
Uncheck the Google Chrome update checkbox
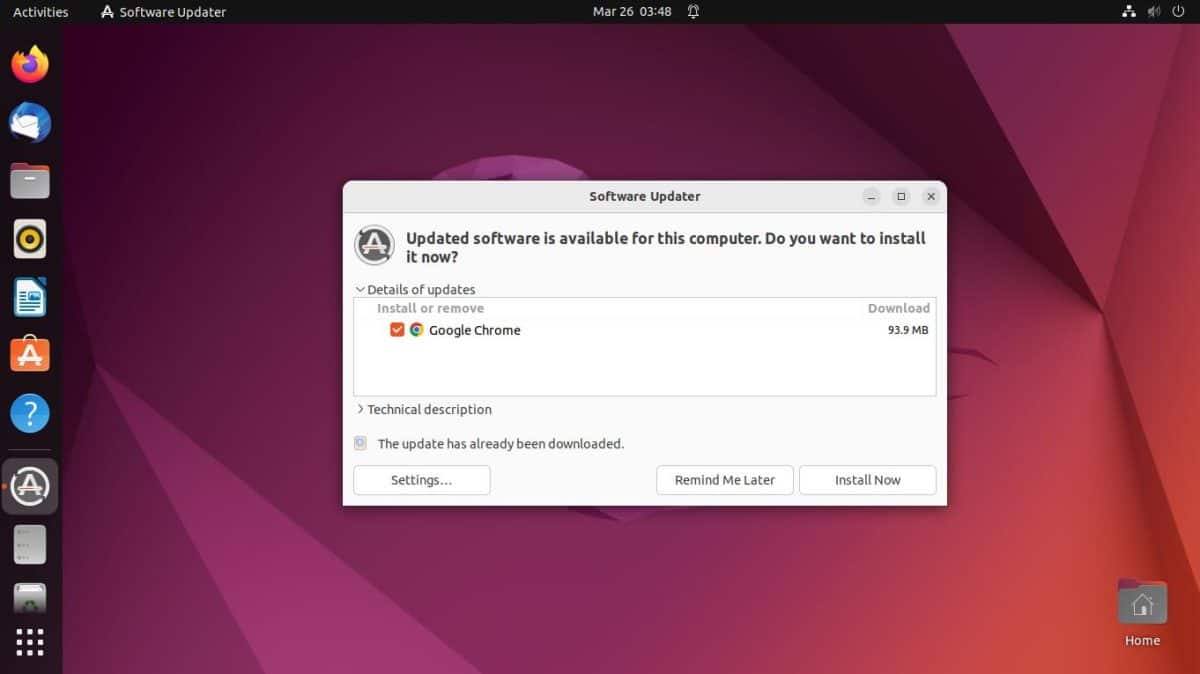click(x=397, y=330)
